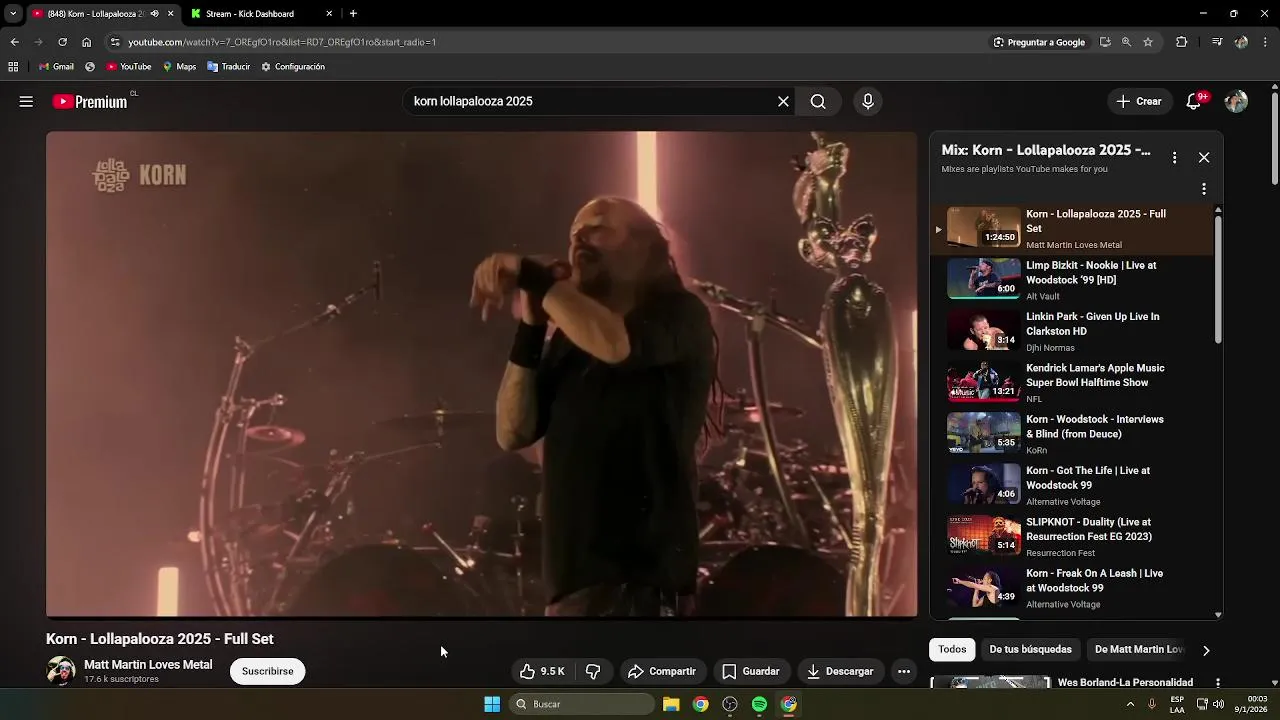Like the video with thumbs up
Screen dimensions: 1280x720
pos(541,671)
